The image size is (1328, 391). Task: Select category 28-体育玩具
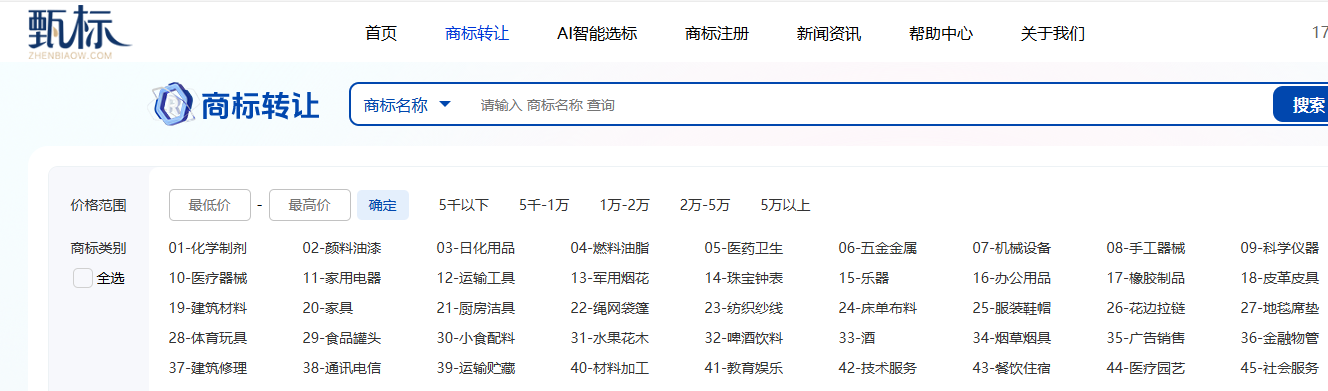(208, 338)
